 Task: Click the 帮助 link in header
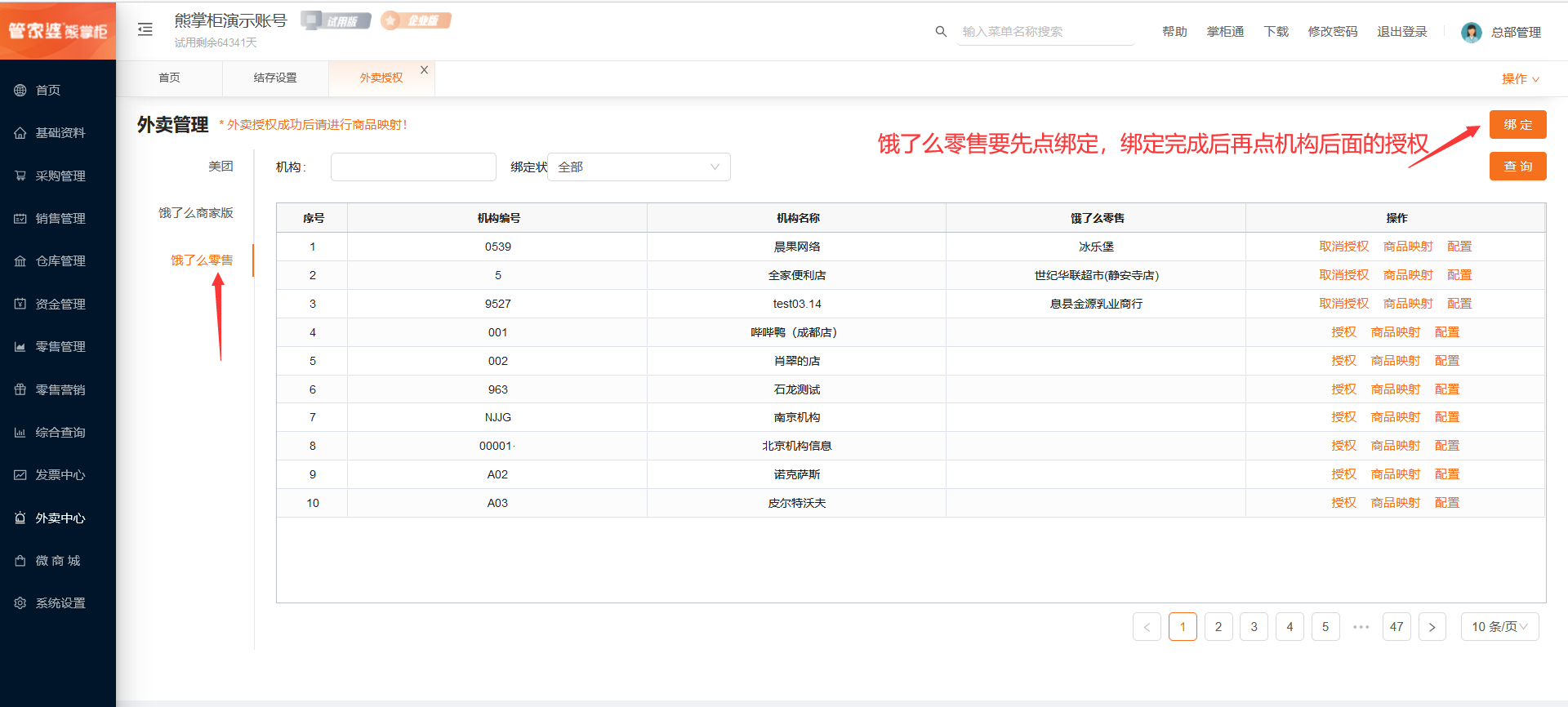(x=1174, y=31)
